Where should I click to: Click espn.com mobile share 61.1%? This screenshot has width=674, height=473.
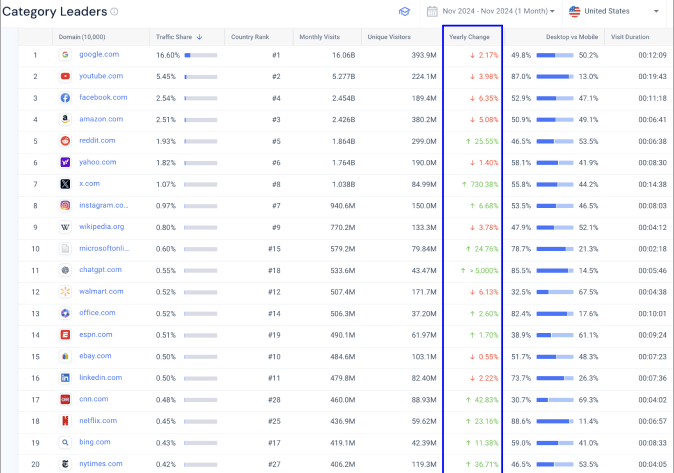588,335
